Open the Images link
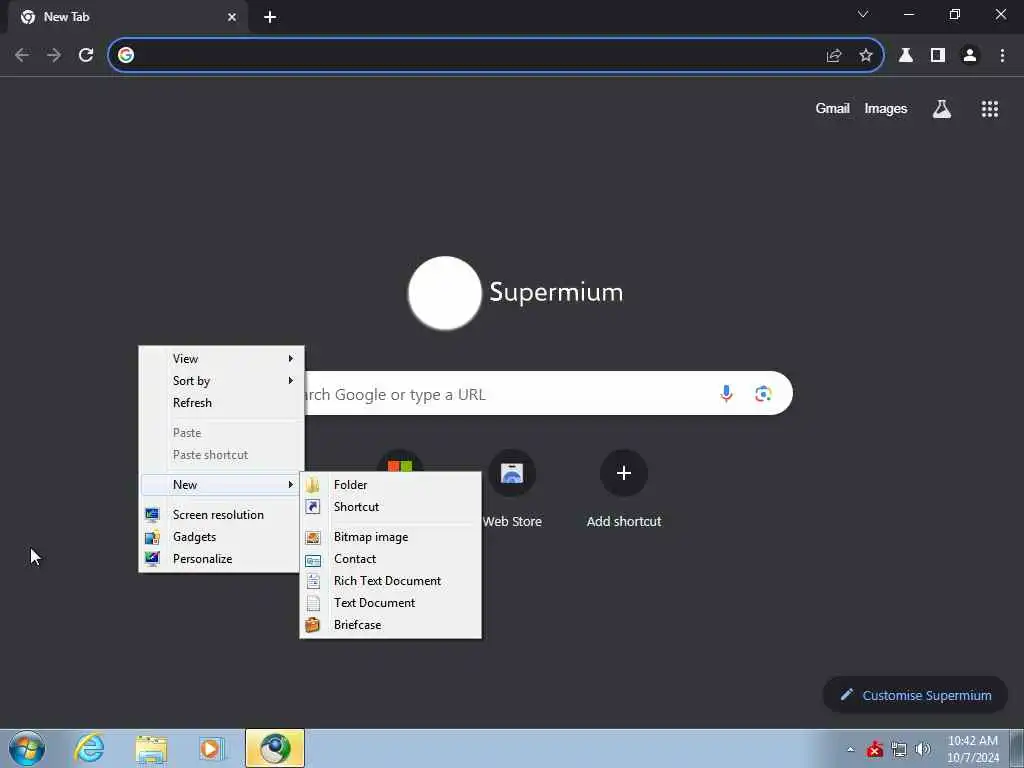Screen dimensions: 1024x768 tap(886, 109)
